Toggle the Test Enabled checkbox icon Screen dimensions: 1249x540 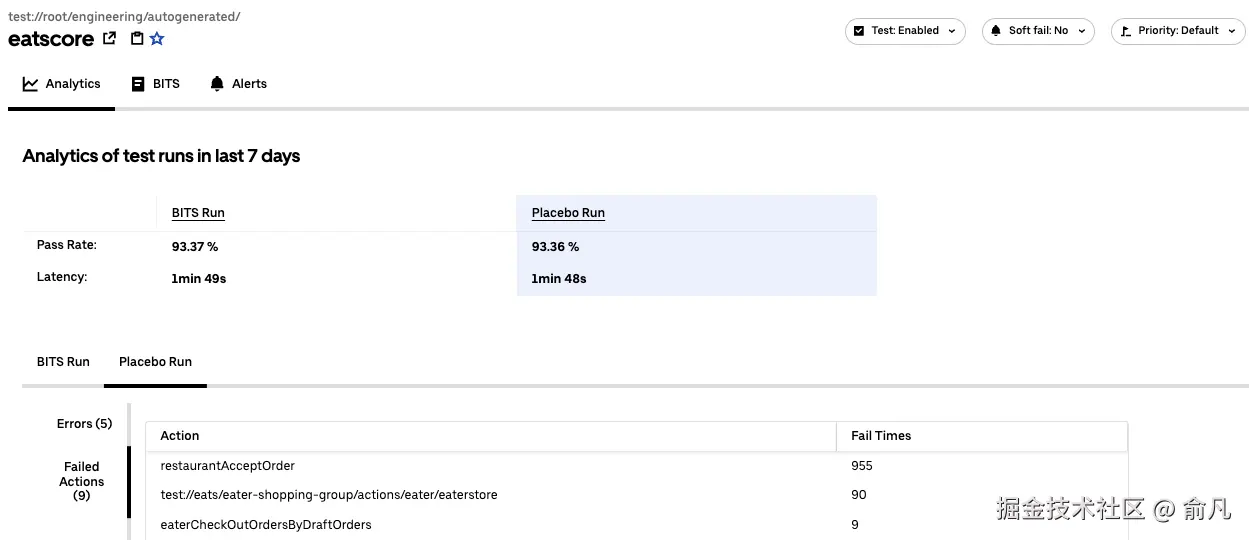[x=859, y=31]
